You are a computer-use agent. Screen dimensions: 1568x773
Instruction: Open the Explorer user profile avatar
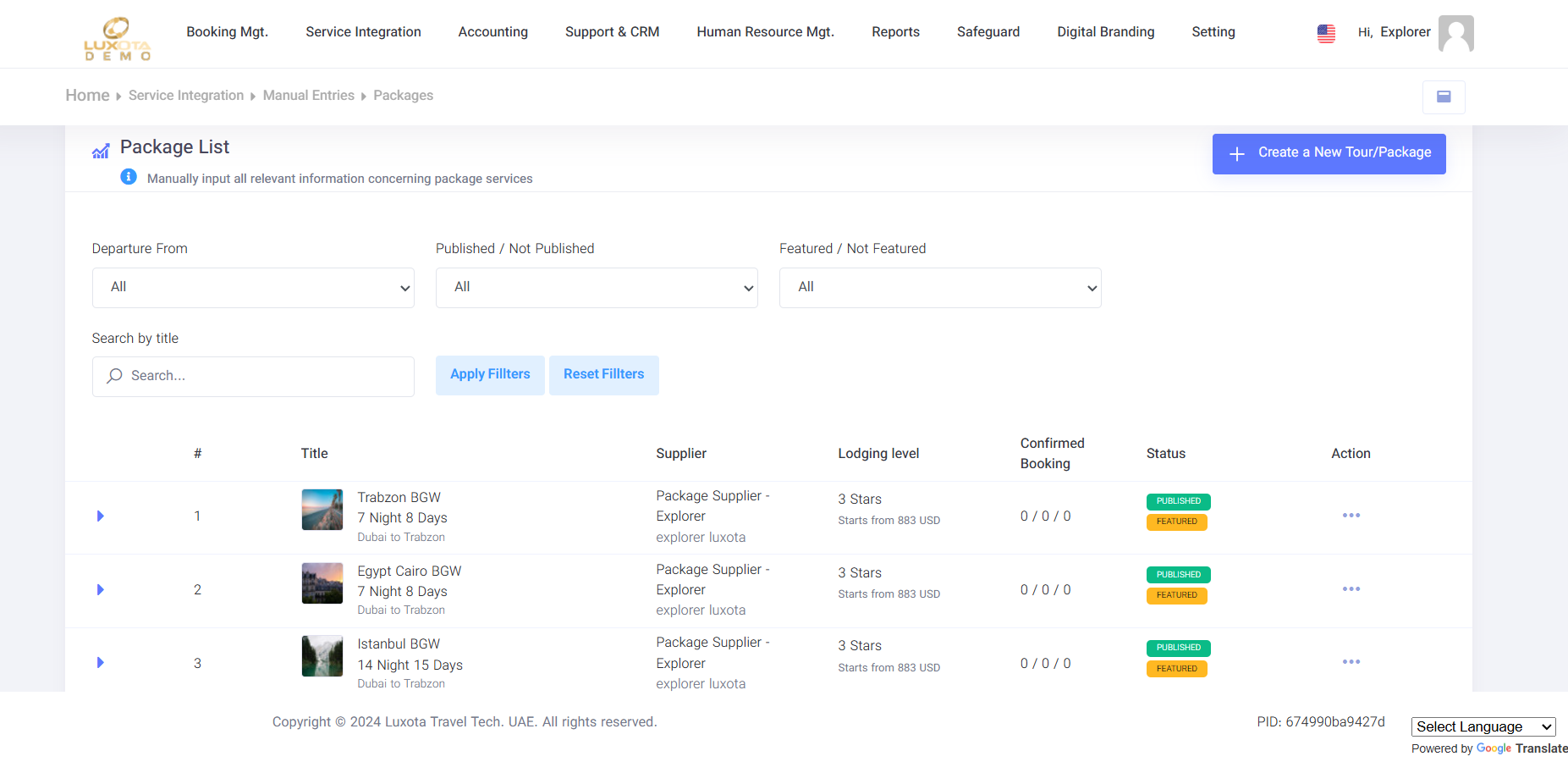(x=1455, y=33)
